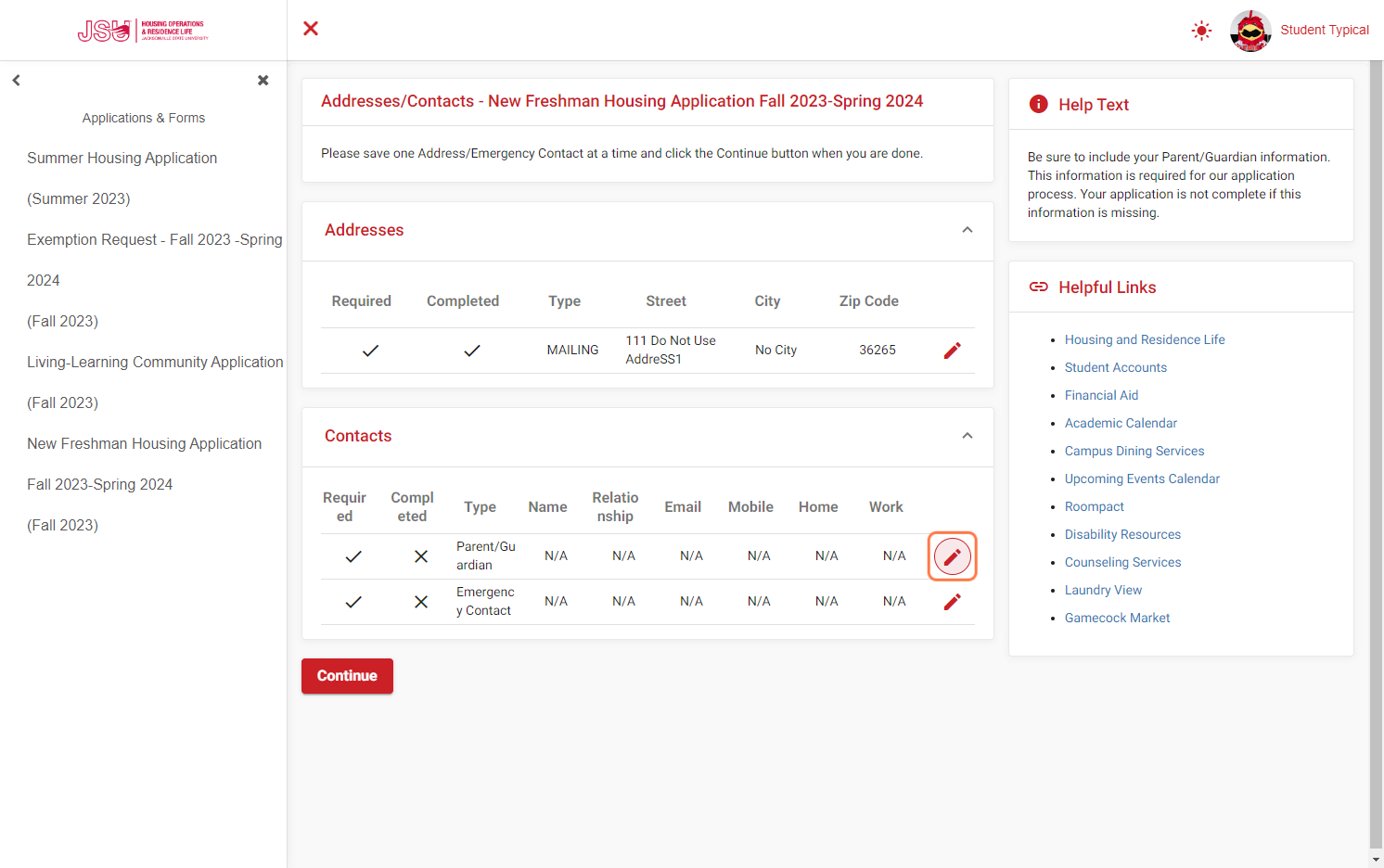Screen dimensions: 1384x868
Task: Click the Continue button
Action: point(347,676)
